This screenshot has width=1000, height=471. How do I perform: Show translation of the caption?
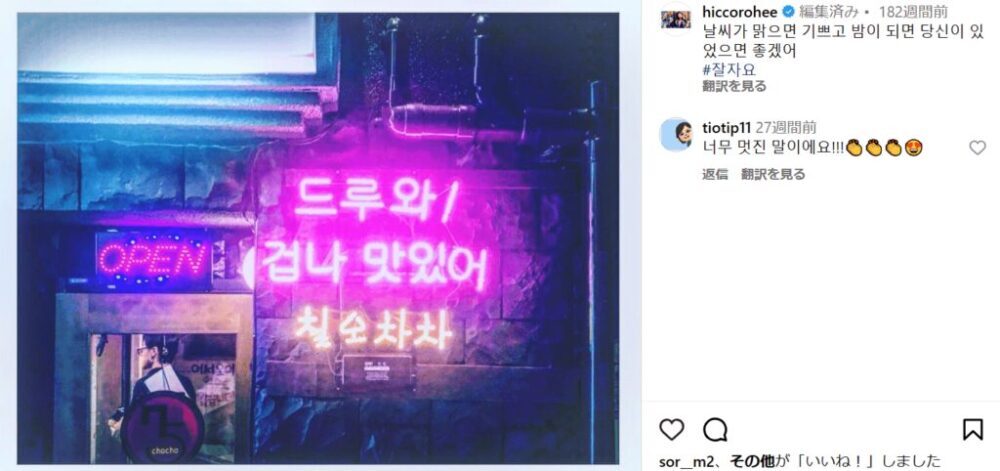click(734, 86)
